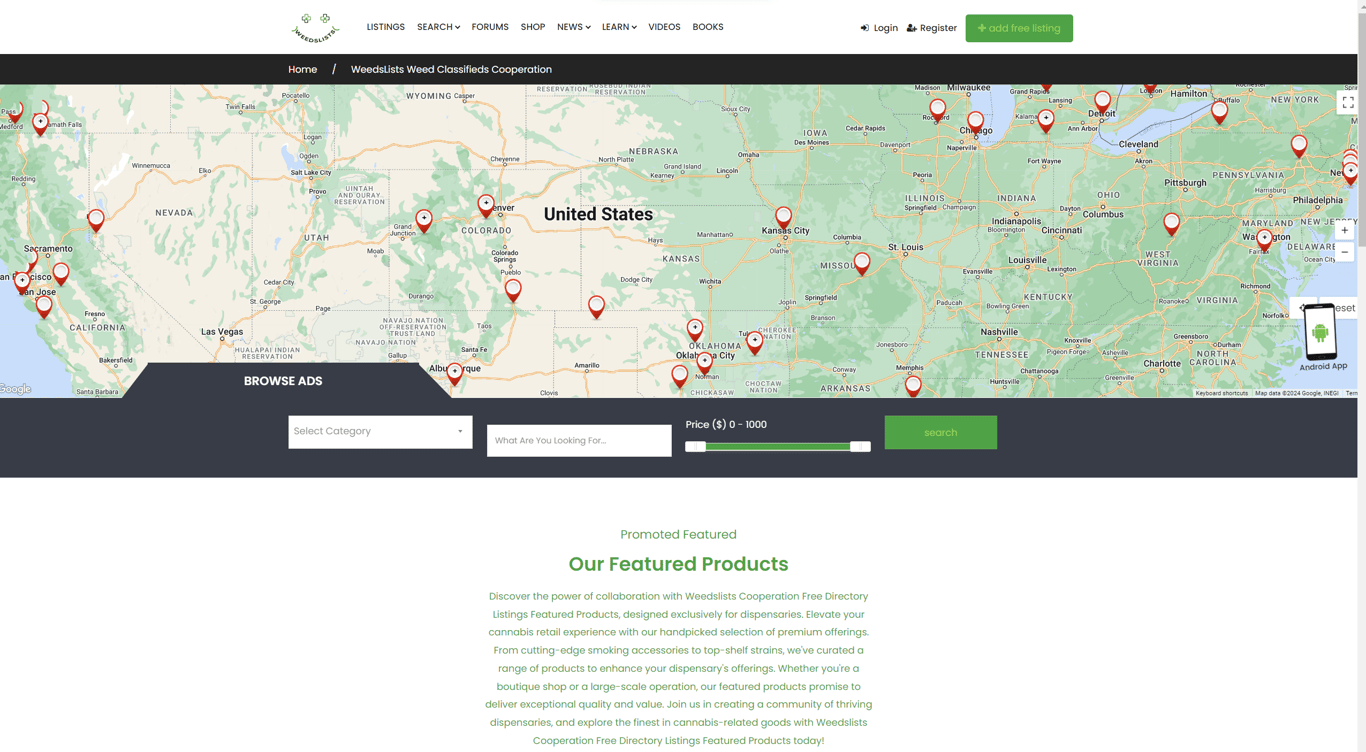The image size is (1366, 752).
Task: Zoom out on the map
Action: click(x=1344, y=252)
